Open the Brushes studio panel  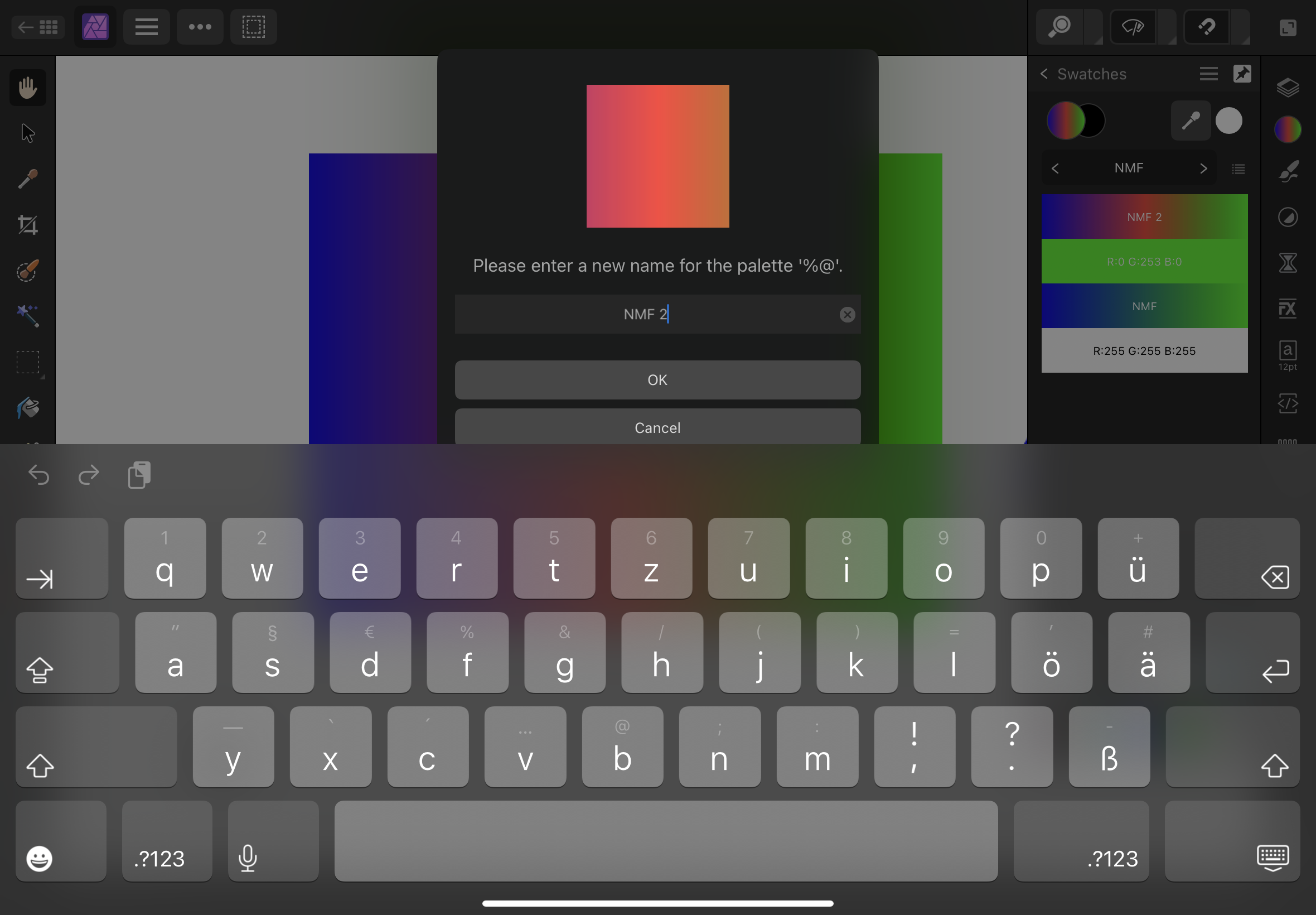pos(1288,170)
